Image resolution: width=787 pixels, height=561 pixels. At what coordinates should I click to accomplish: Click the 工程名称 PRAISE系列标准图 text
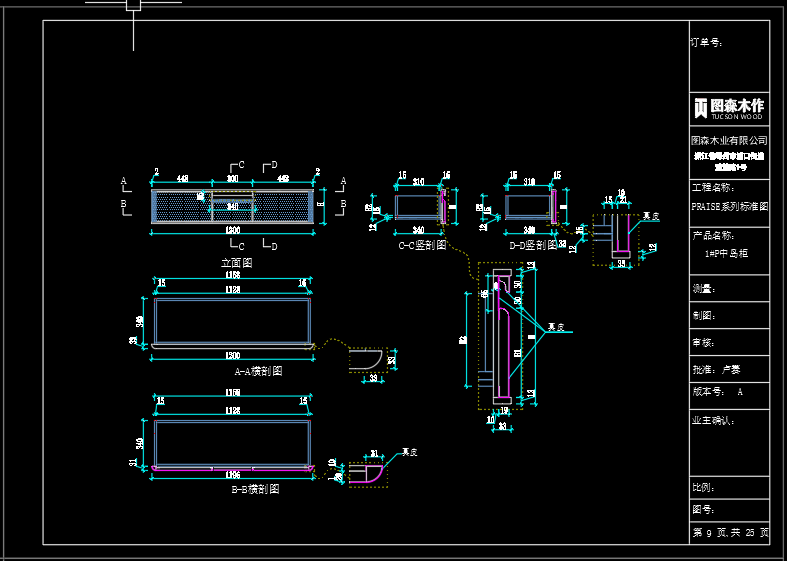(x=729, y=205)
